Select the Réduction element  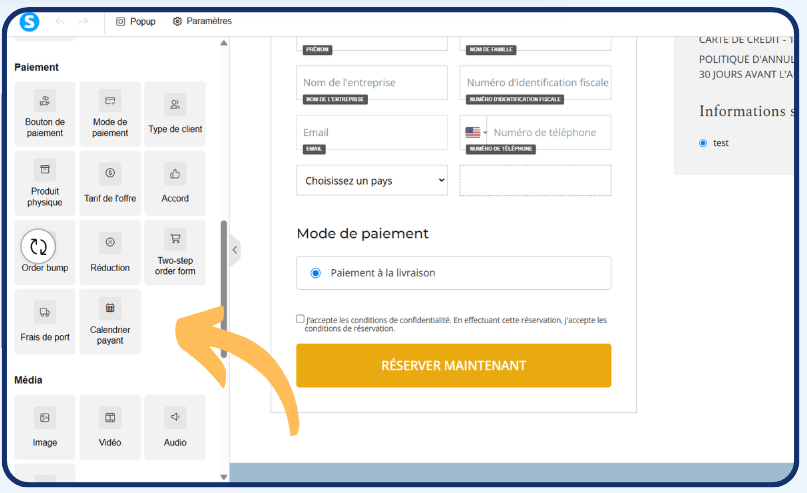tap(110, 253)
